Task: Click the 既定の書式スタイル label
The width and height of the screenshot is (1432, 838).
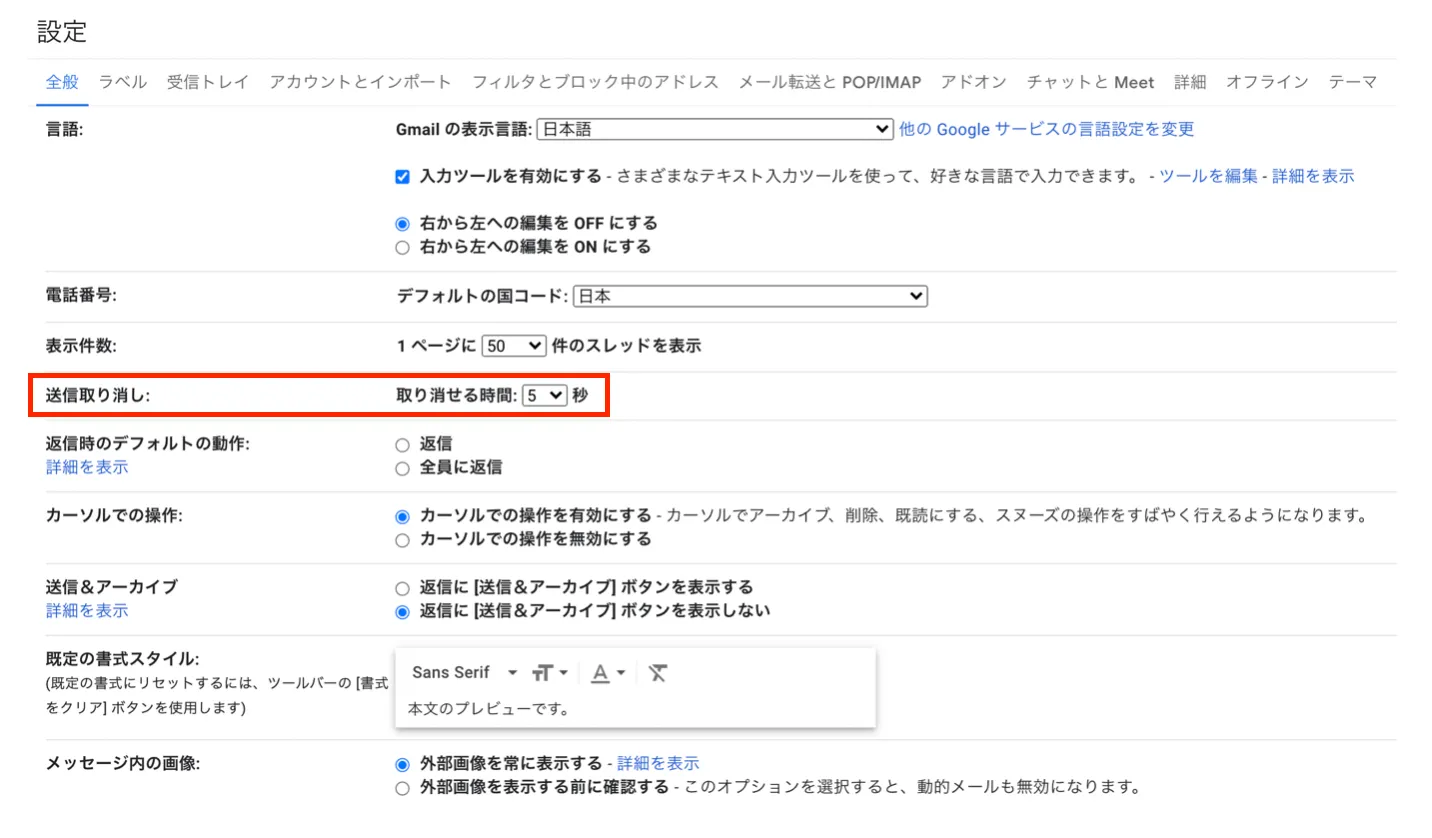Action: click(x=123, y=659)
